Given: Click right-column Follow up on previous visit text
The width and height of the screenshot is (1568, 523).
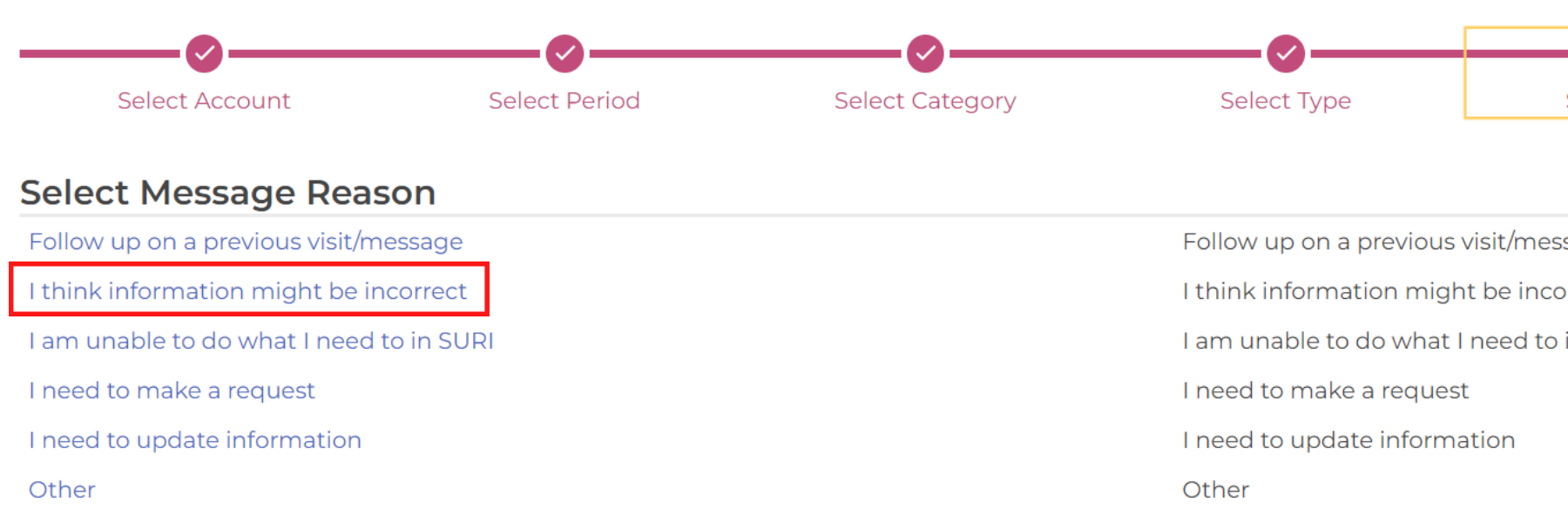Looking at the screenshot, I should (1375, 241).
